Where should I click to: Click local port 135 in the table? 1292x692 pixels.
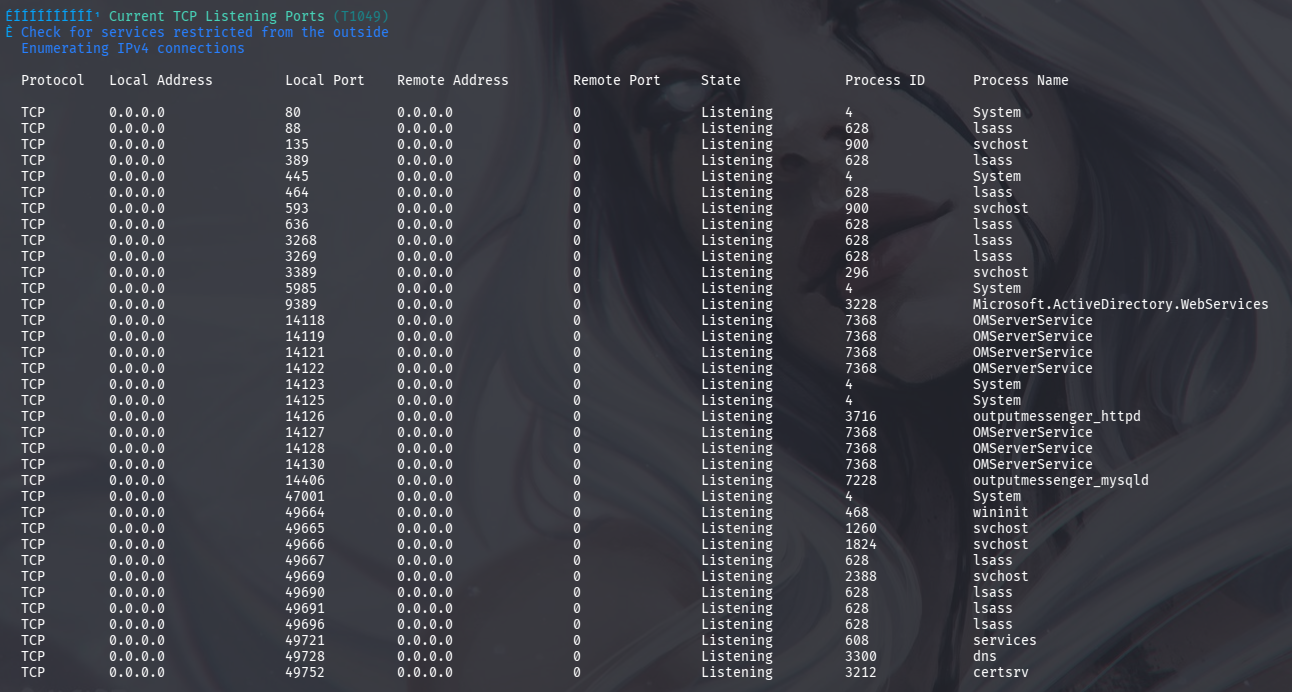297,144
